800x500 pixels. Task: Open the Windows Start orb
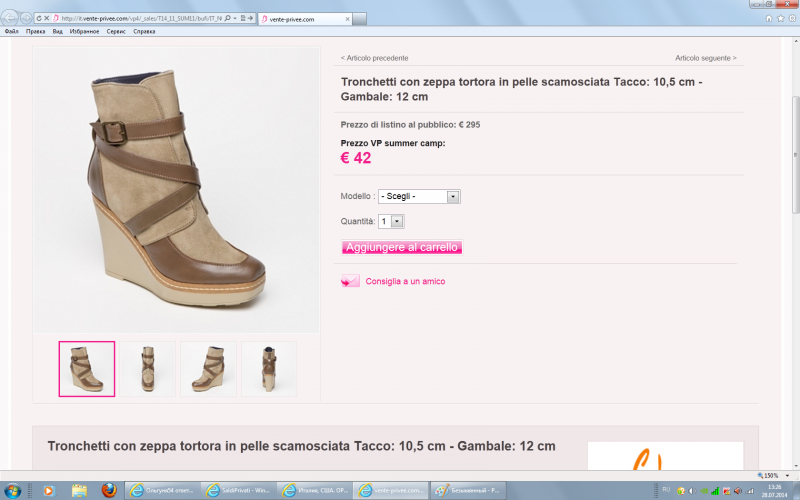pyautogui.click(x=12, y=491)
